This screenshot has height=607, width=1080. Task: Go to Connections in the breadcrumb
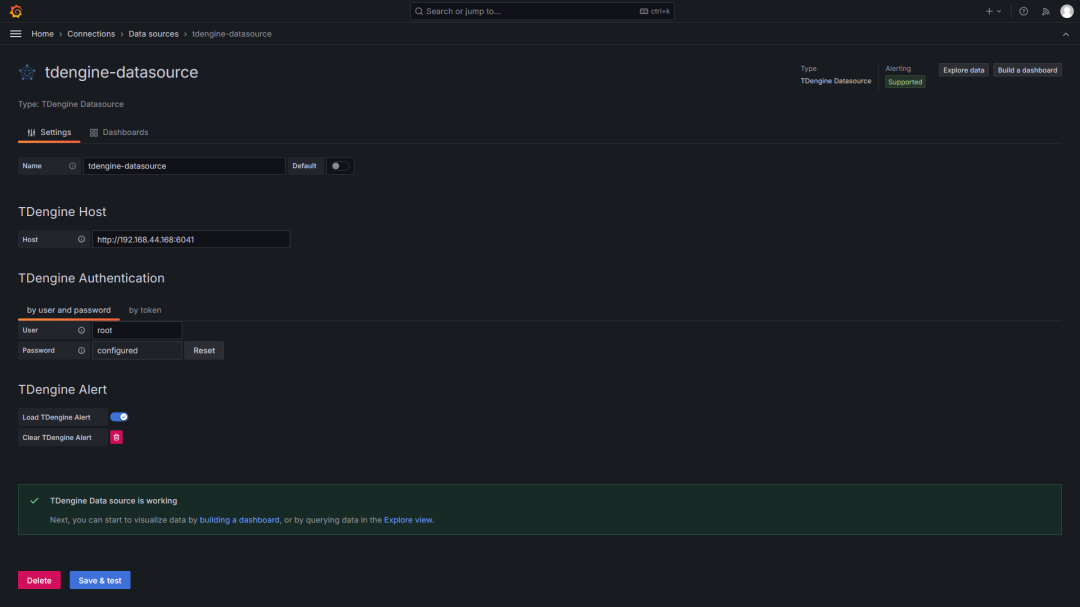click(91, 34)
